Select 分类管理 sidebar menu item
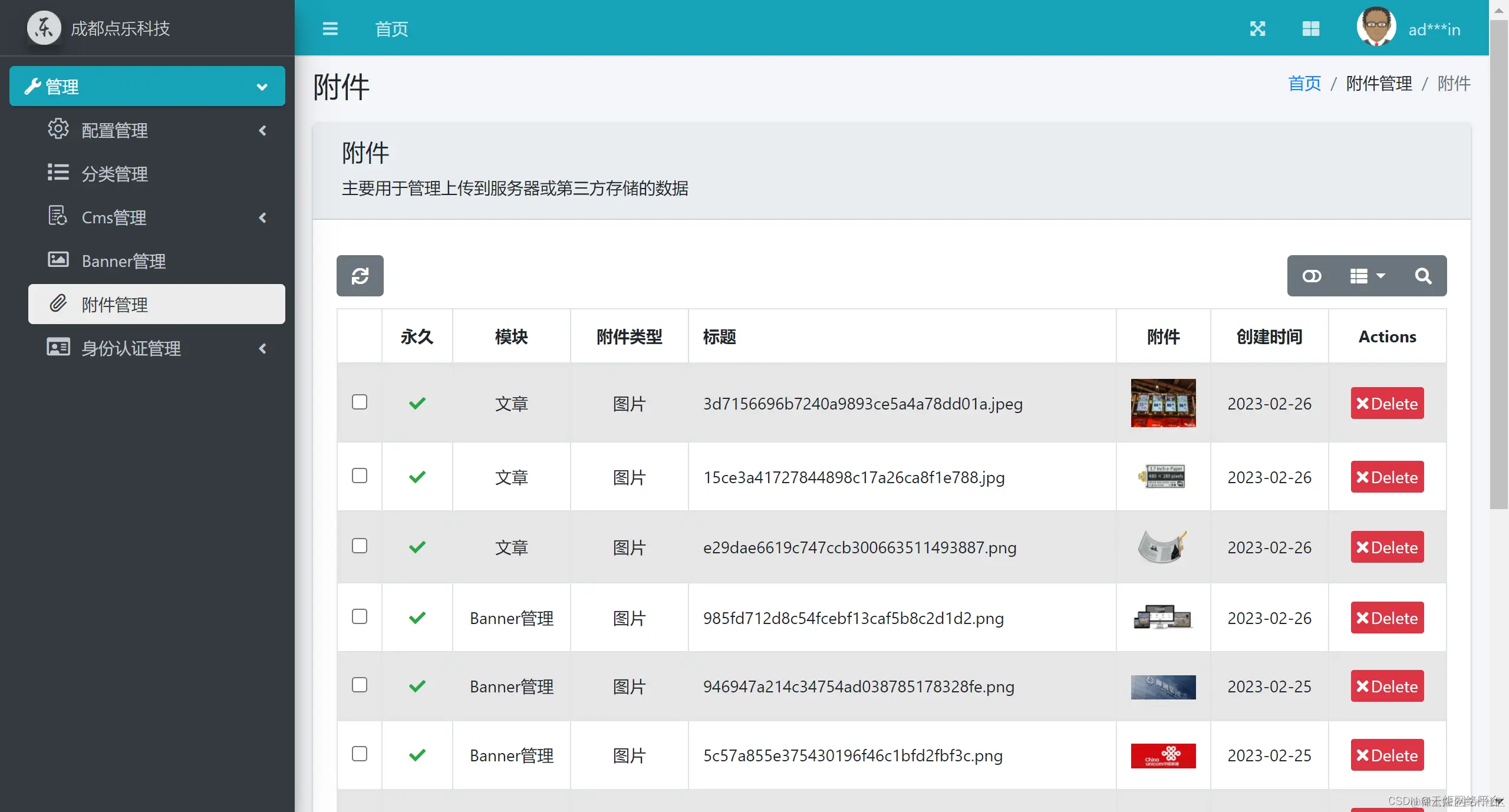 coord(115,174)
